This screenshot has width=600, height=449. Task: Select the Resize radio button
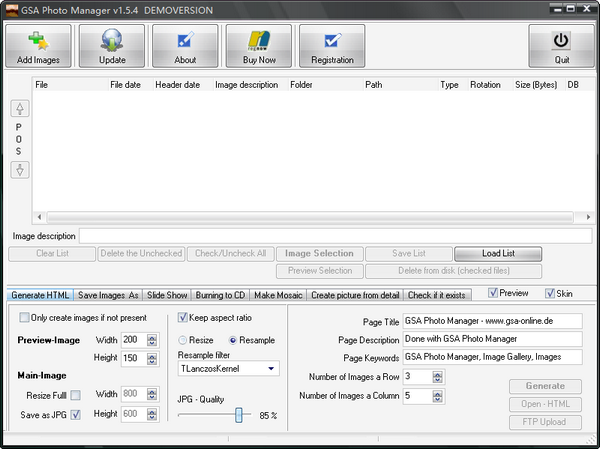[x=183, y=340]
